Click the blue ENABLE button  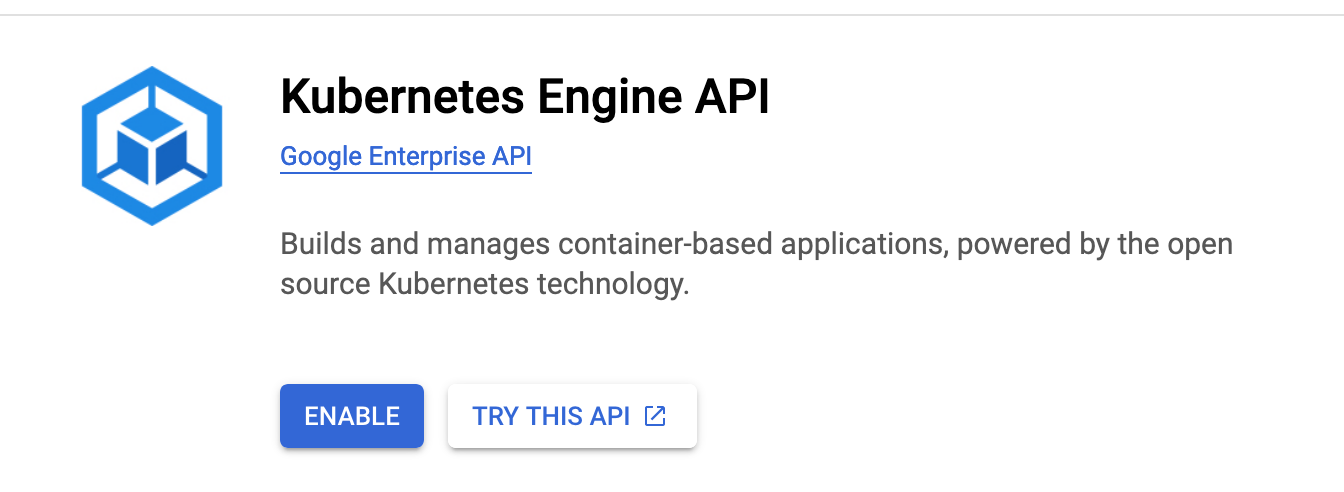click(x=352, y=416)
